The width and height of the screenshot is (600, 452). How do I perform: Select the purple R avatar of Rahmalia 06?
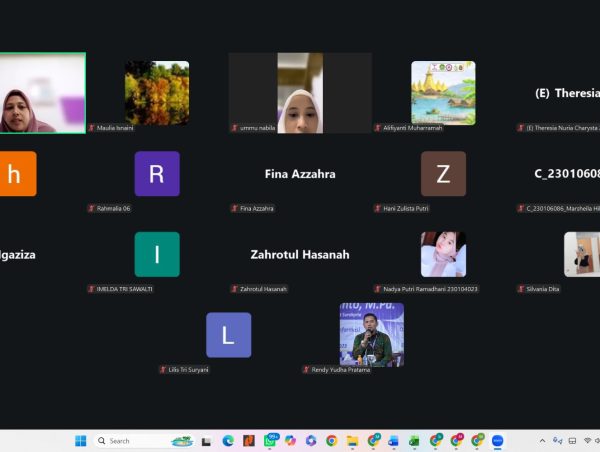(x=157, y=174)
